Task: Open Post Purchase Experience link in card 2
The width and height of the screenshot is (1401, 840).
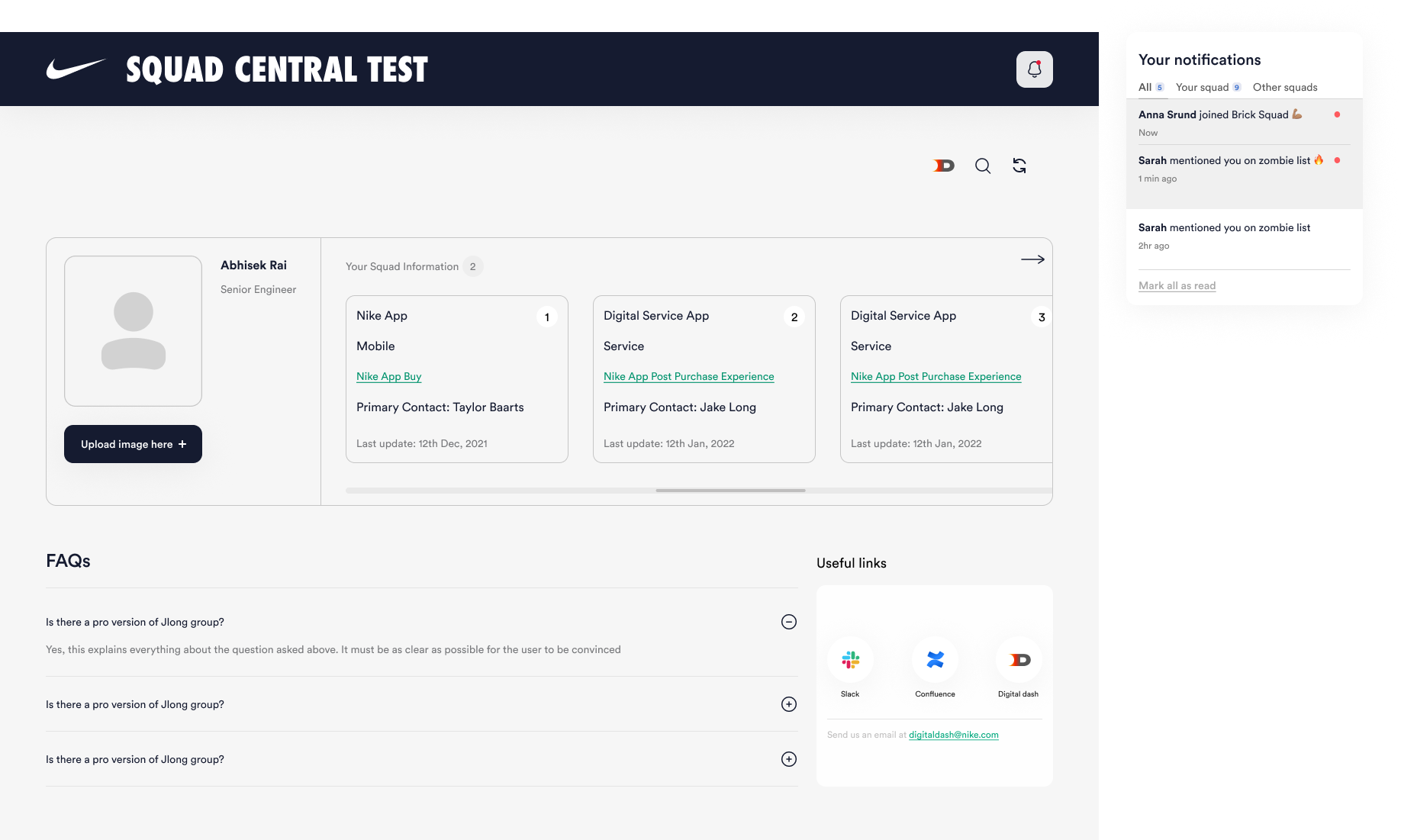Action: coord(688,376)
